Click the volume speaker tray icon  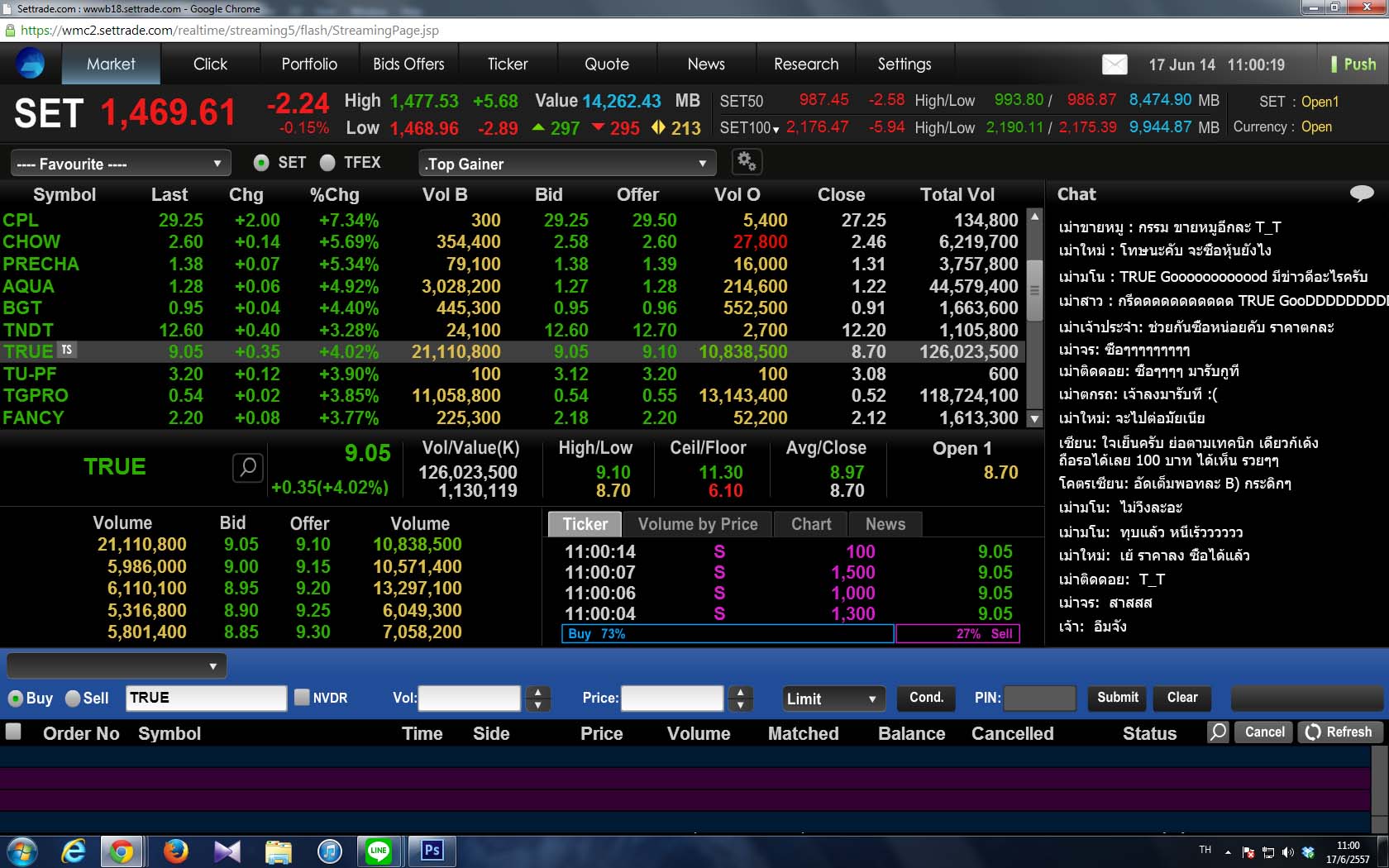coord(1288,852)
